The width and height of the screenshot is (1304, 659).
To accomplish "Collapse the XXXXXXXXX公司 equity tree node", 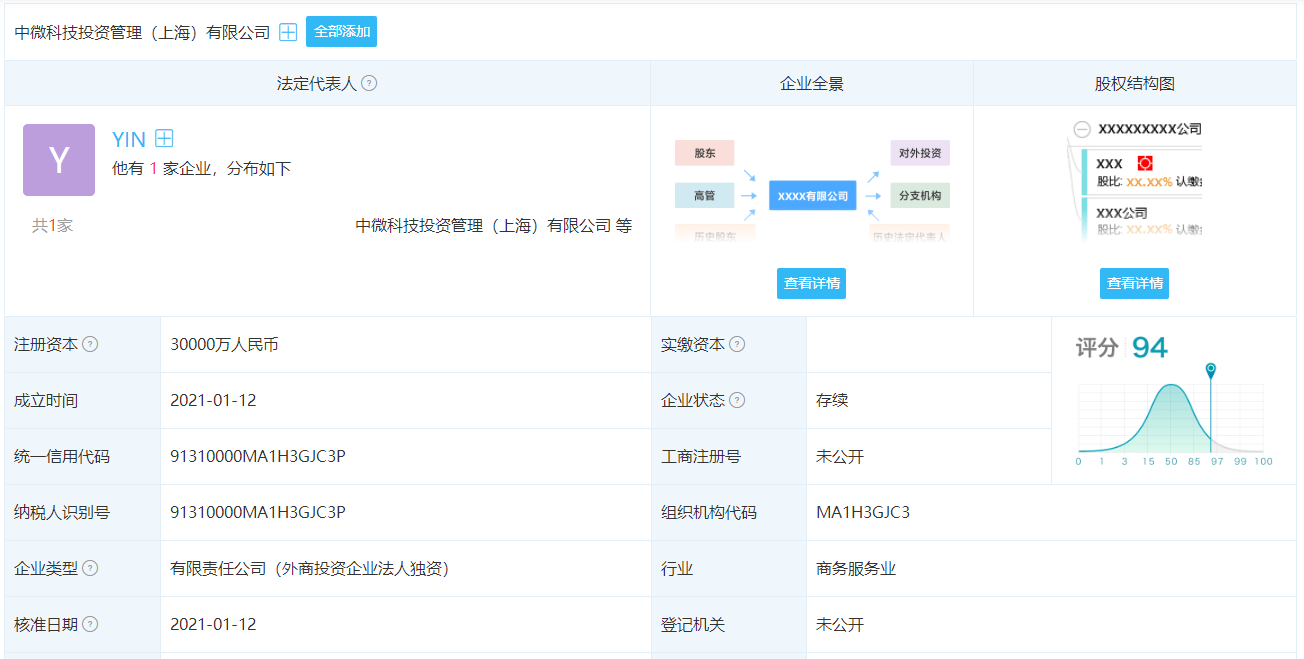I will pos(1082,129).
